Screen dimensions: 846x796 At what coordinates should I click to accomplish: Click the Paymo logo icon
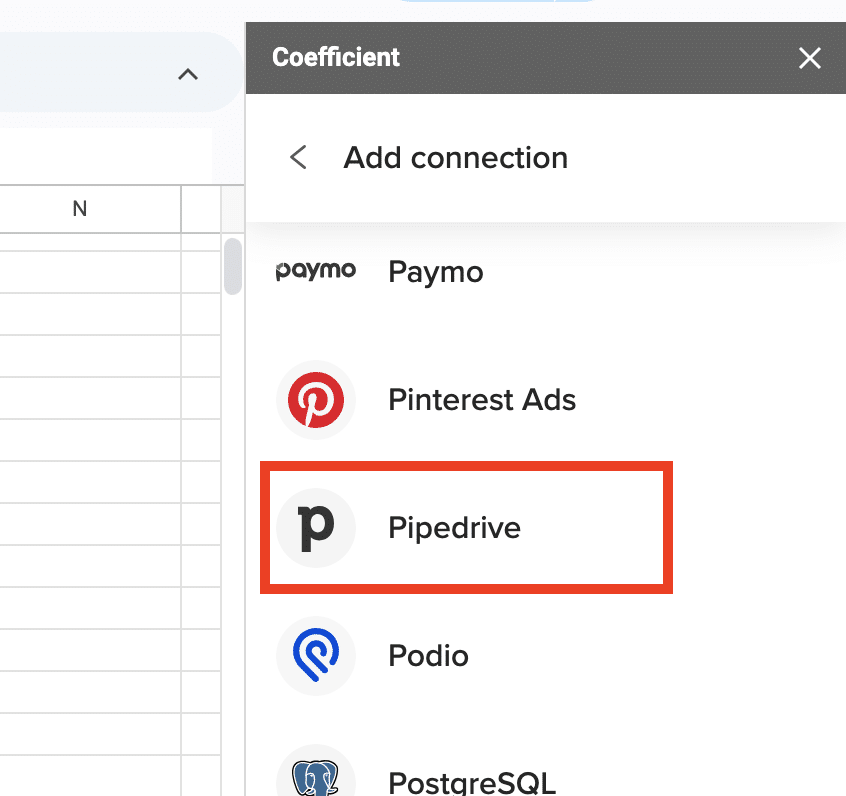click(x=315, y=272)
